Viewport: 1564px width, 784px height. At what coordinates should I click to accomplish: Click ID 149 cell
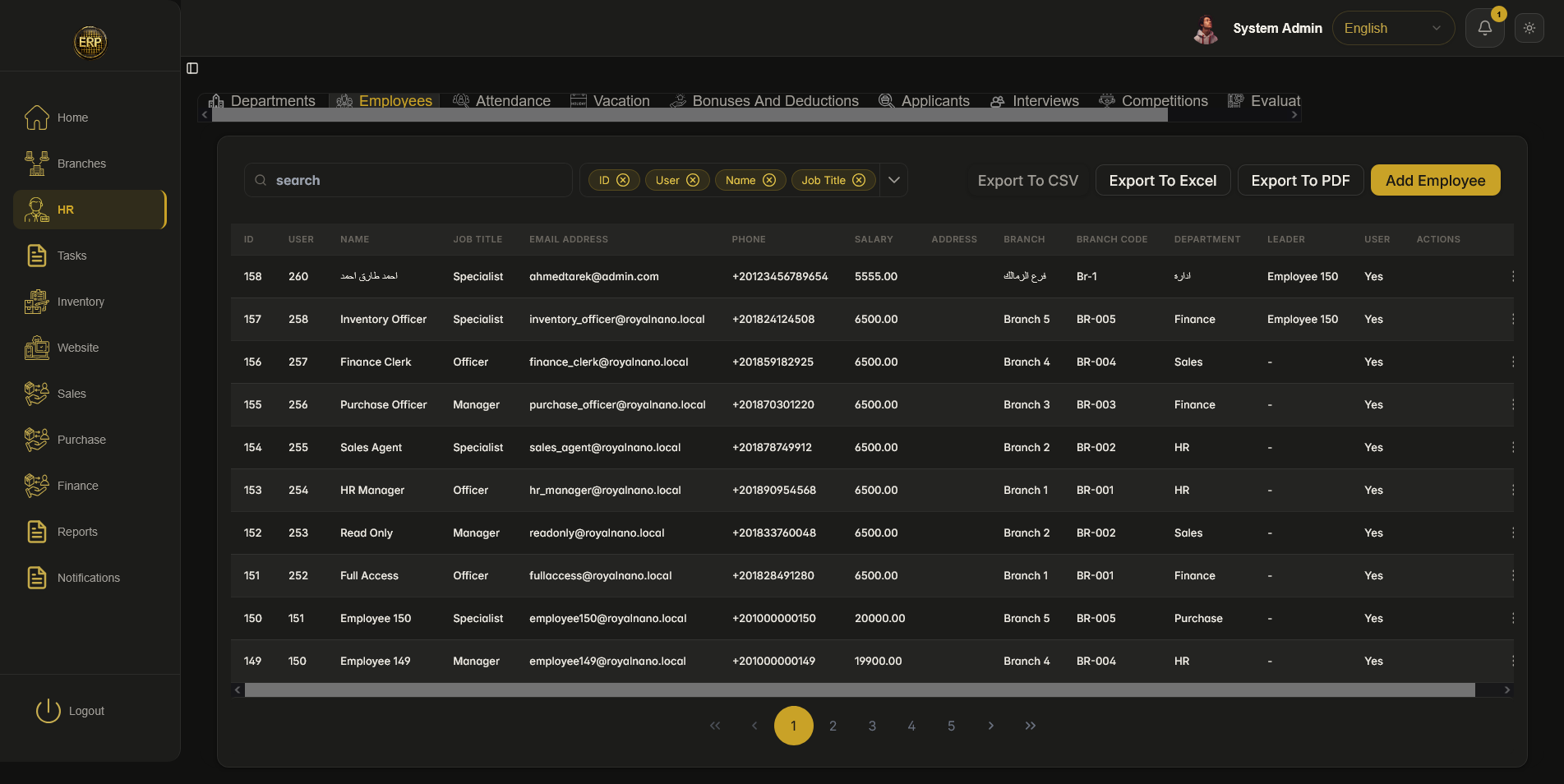tap(252, 661)
